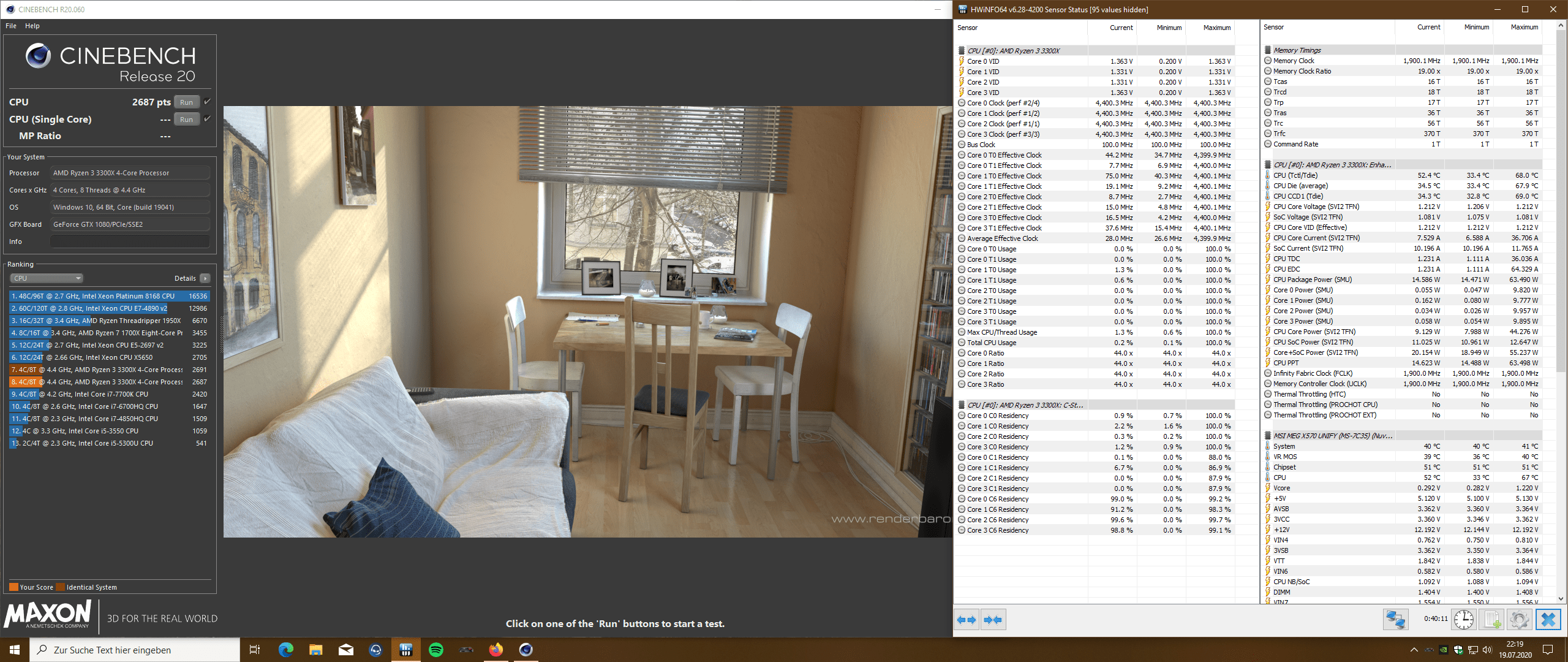1568x662 pixels.
Task: Expand ranking Details arrow
Action: tap(205, 278)
